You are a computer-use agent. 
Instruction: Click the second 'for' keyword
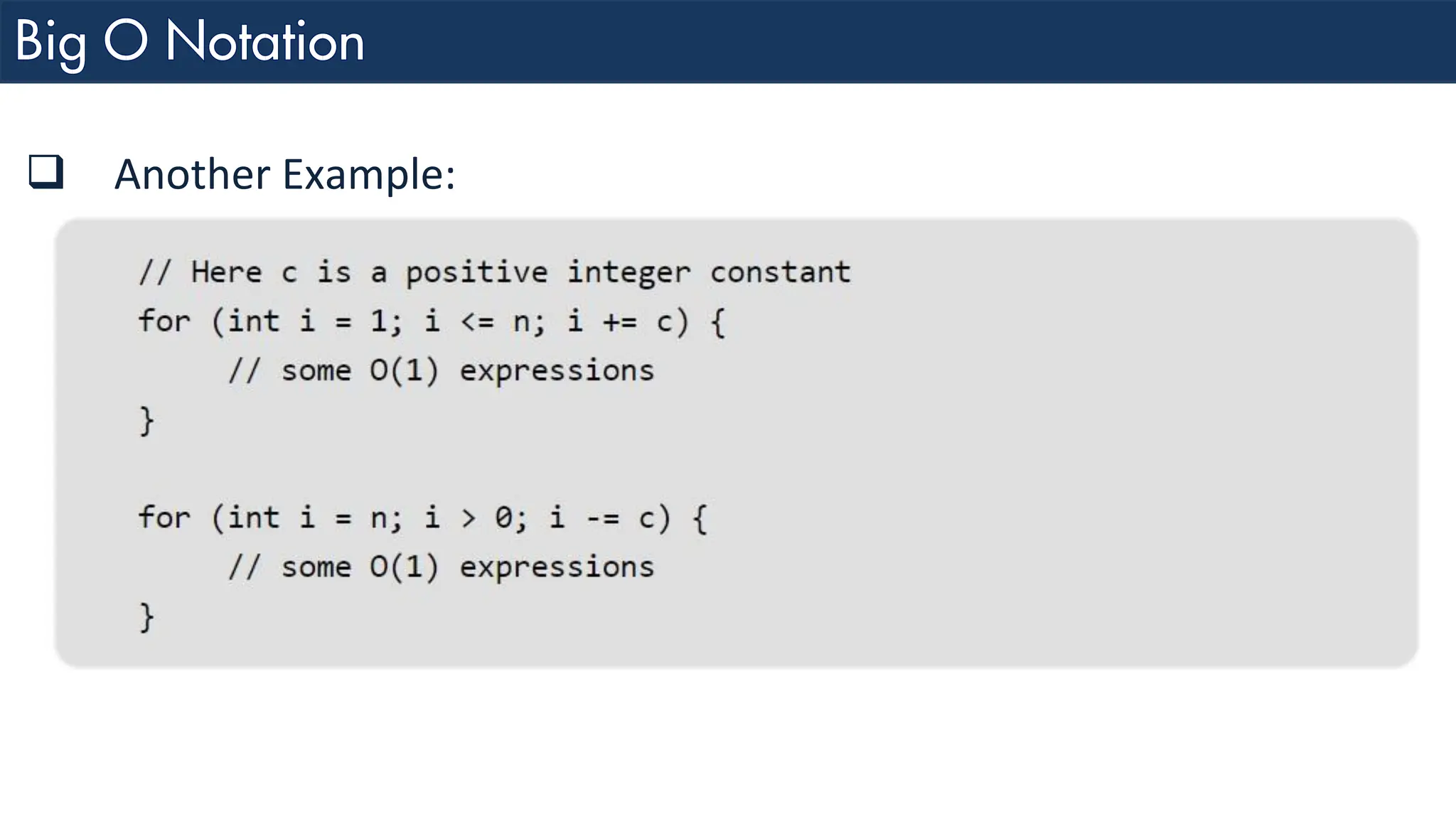tap(164, 518)
